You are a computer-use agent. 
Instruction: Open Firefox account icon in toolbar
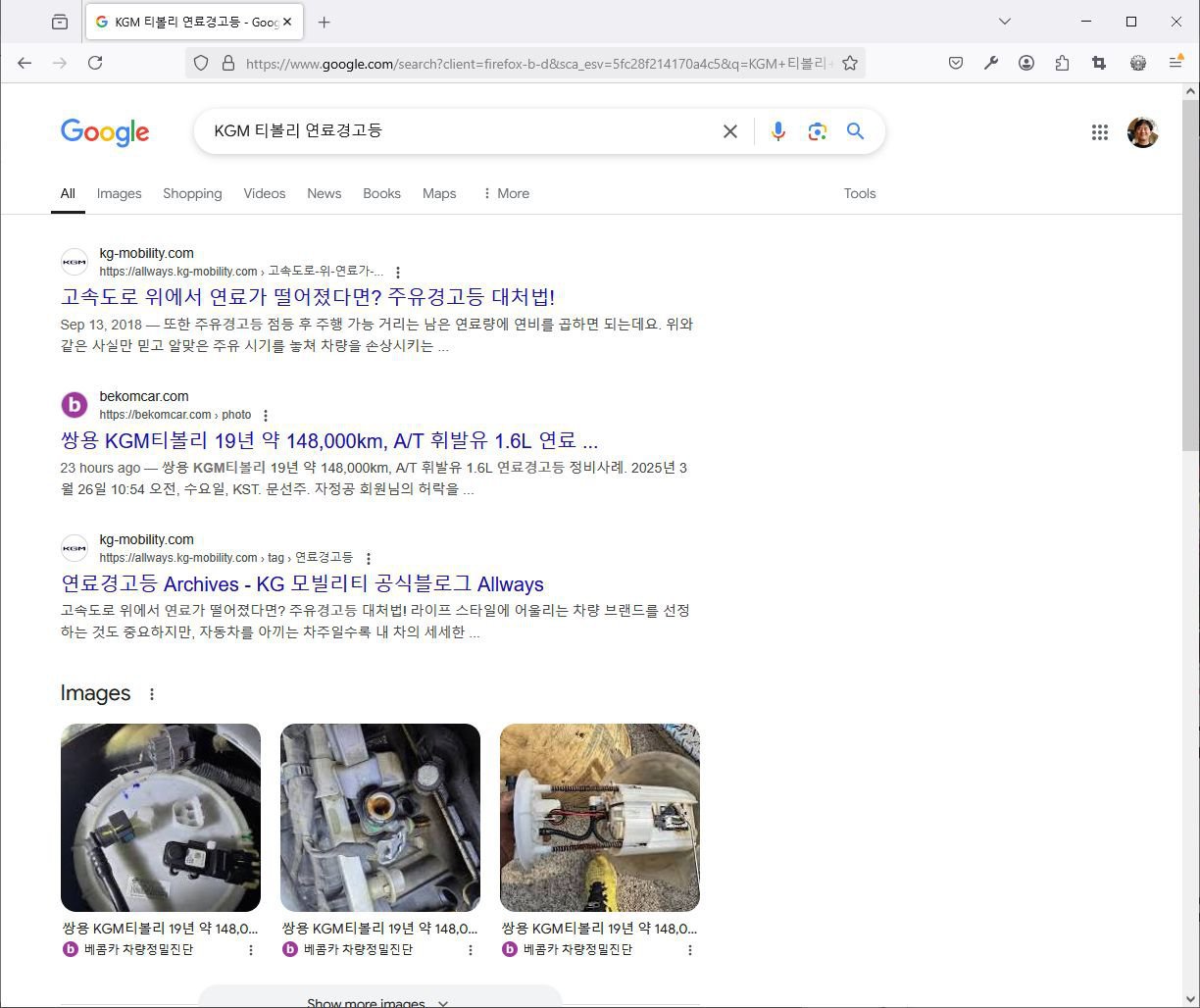[1026, 63]
